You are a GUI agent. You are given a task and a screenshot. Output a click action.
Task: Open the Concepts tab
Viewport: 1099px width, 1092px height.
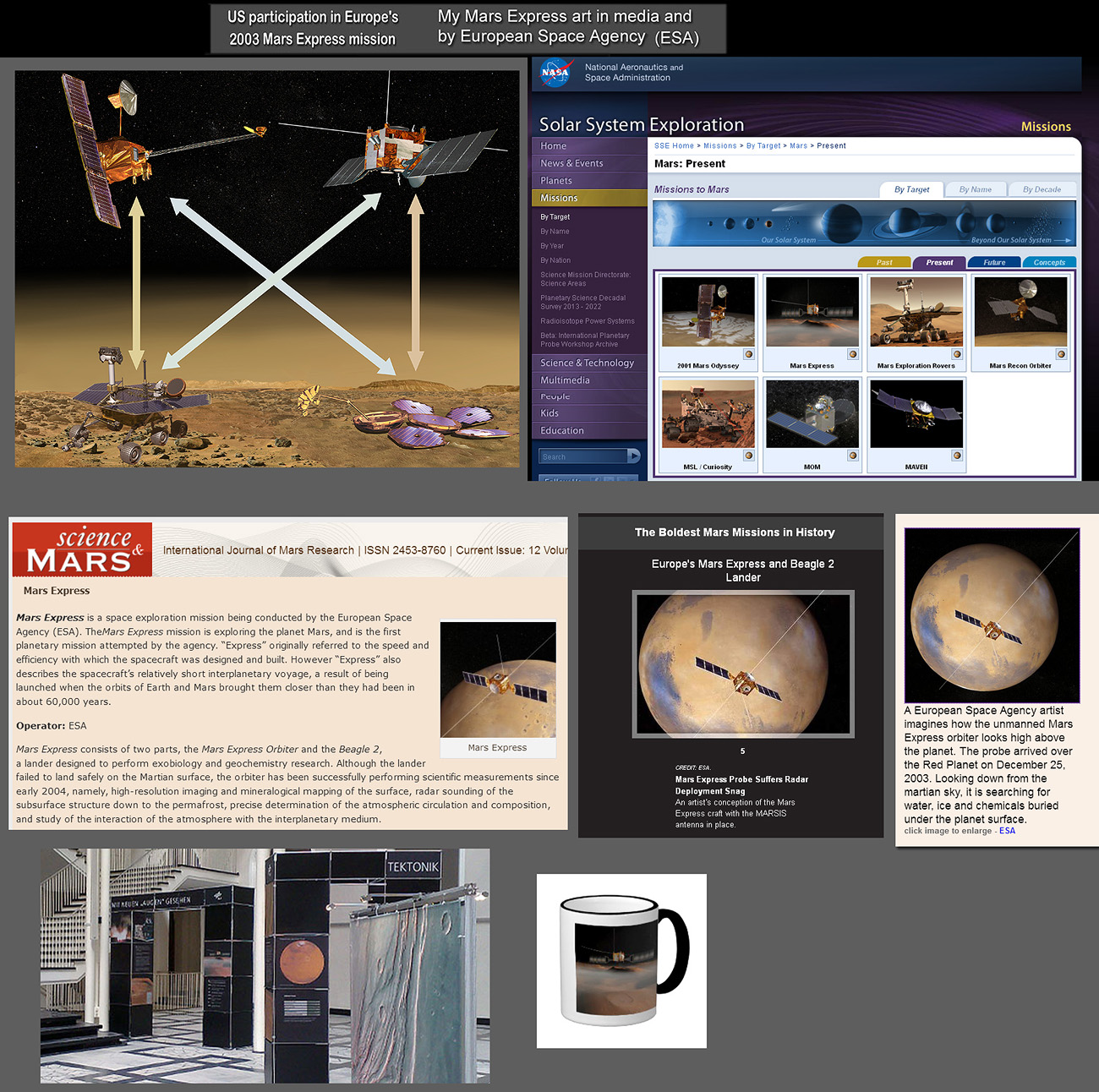tap(1049, 262)
